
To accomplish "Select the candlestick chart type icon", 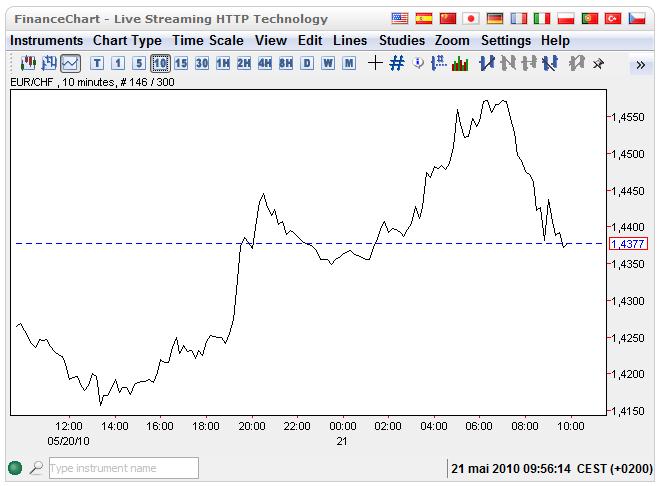I will tap(28, 63).
